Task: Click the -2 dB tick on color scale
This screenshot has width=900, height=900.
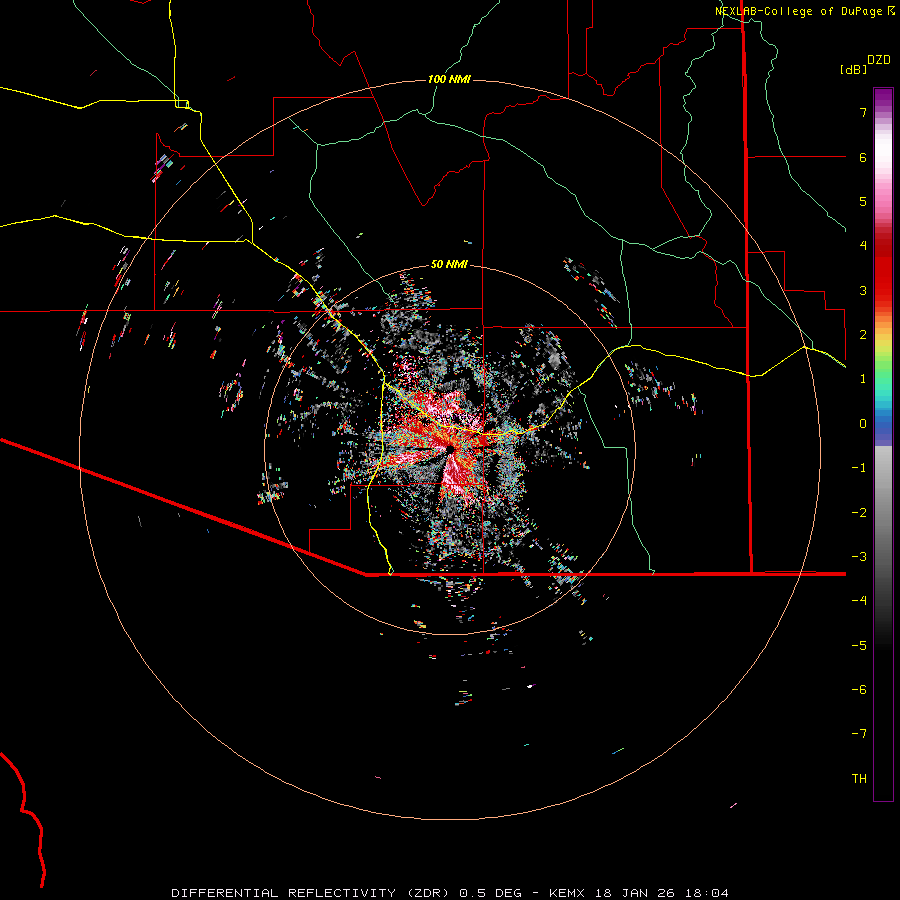Action: click(x=859, y=513)
